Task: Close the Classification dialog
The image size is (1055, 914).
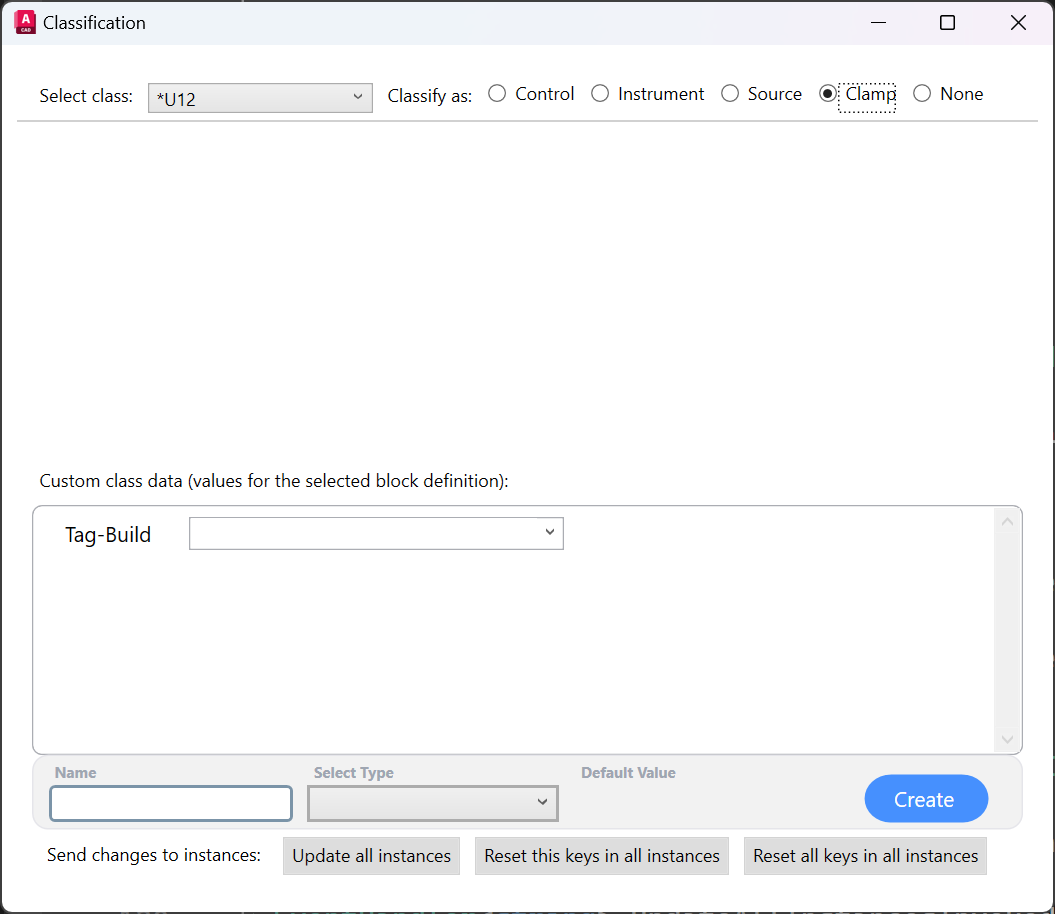Action: pos(1018,22)
